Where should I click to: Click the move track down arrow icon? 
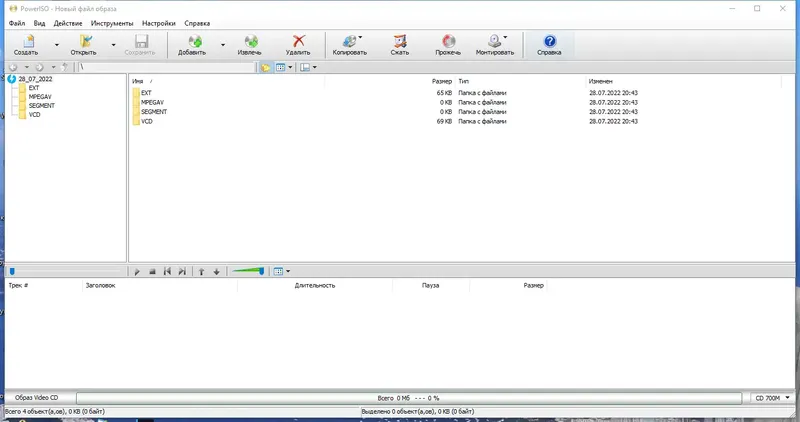point(216,271)
